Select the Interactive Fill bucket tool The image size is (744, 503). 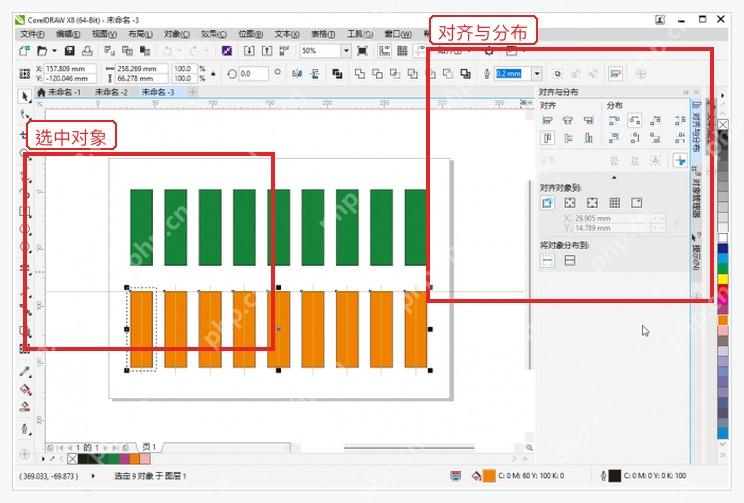(25, 390)
